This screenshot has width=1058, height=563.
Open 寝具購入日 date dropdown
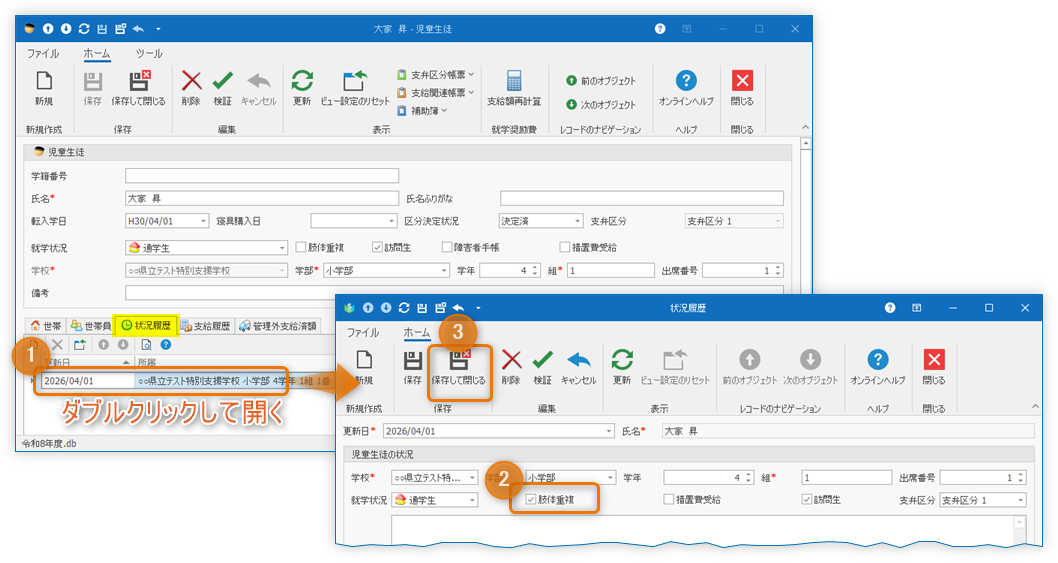click(391, 221)
